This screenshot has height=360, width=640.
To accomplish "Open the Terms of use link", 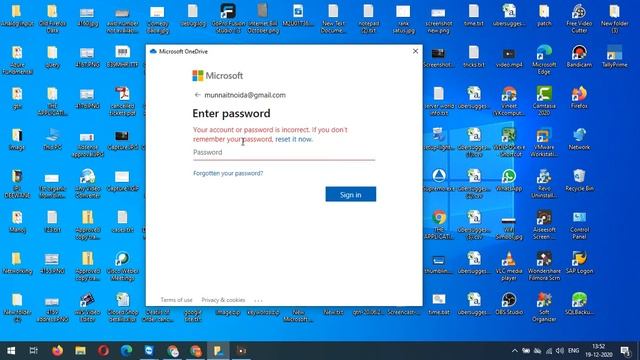I will point(176,300).
